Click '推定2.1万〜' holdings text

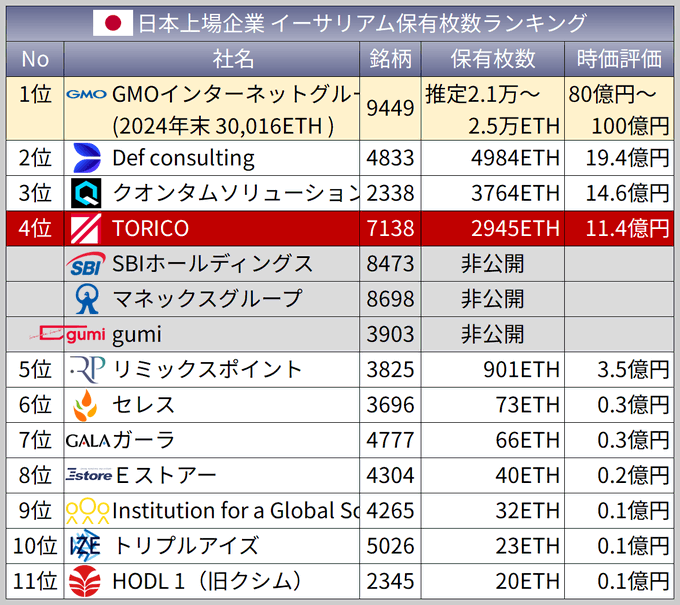click(x=483, y=94)
